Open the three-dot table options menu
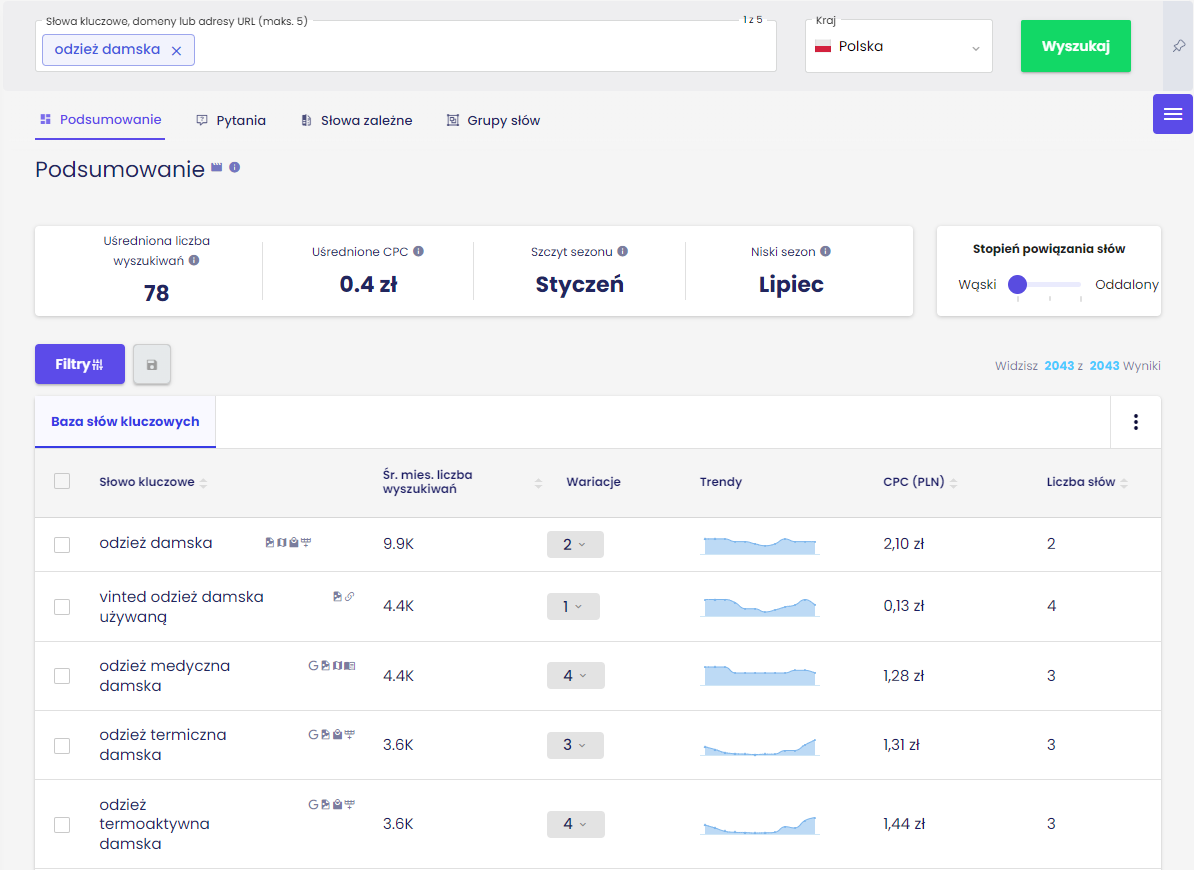Screen dimensions: 1194x870 click(1135, 422)
